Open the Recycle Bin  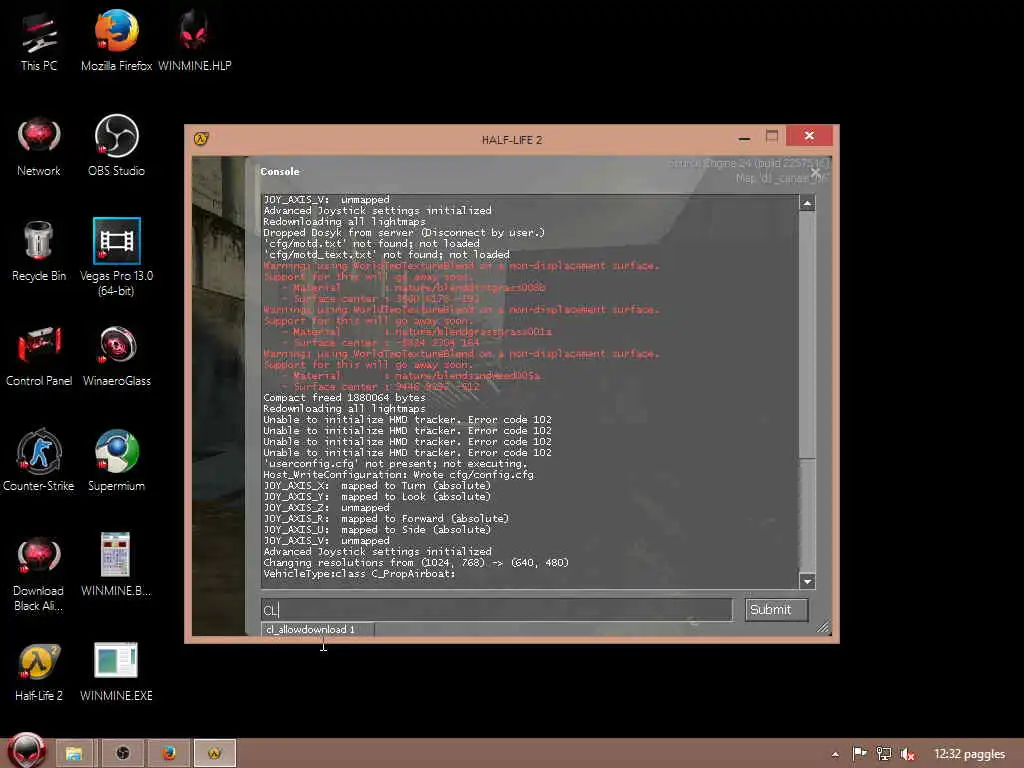coord(39,251)
